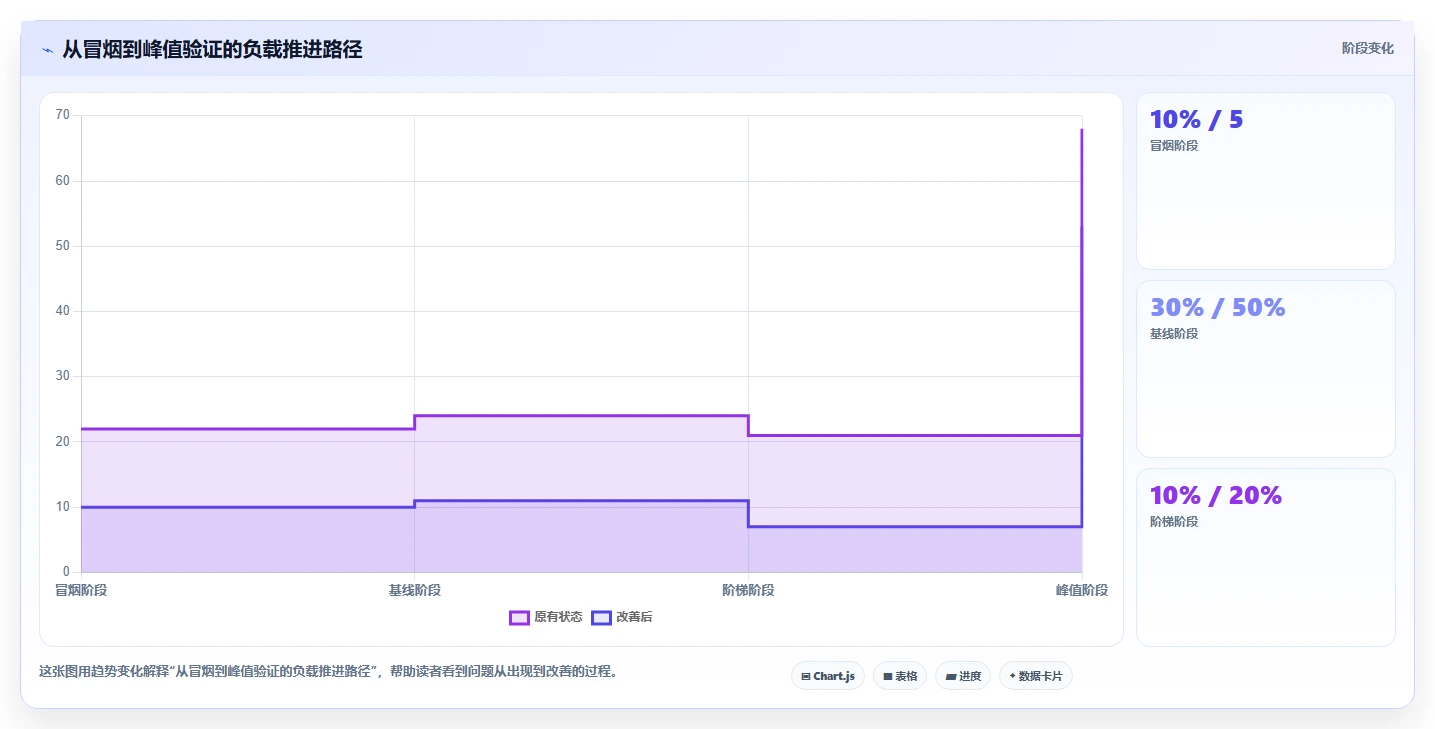Toggle the 改善后 legend series
Viewport: 1435px width, 729px height.
[622, 617]
